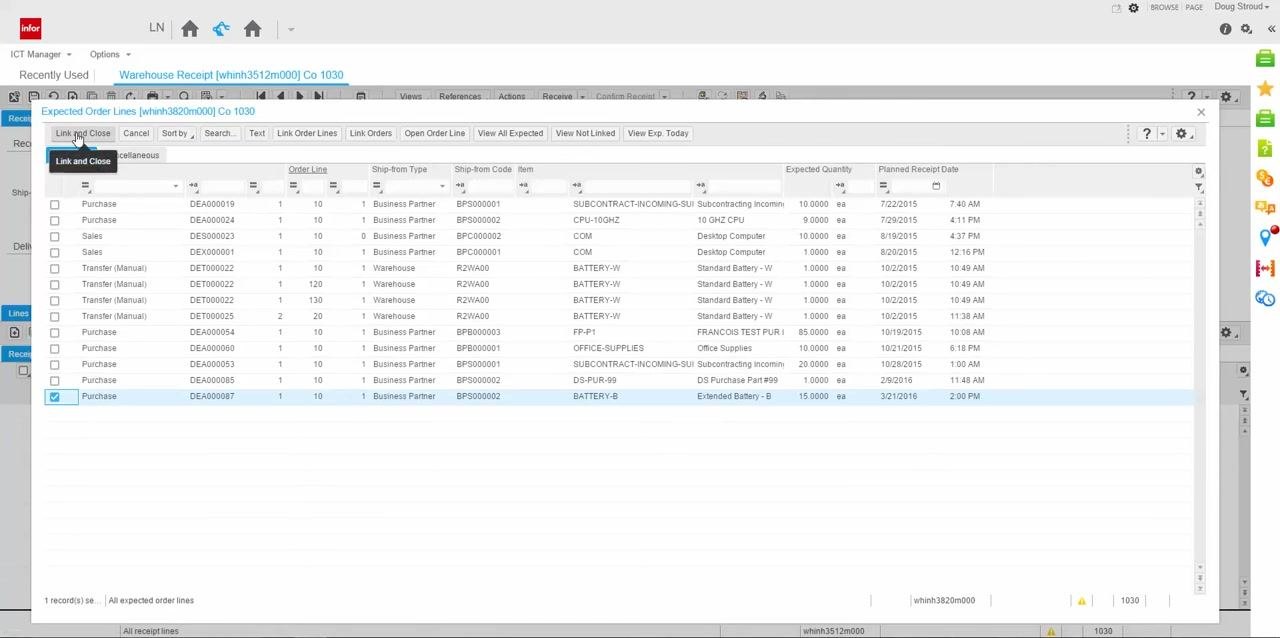The height and width of the screenshot is (638, 1280).
Task: Expand the dropdown arrow next to help icon
Action: pyautogui.click(x=1162, y=134)
